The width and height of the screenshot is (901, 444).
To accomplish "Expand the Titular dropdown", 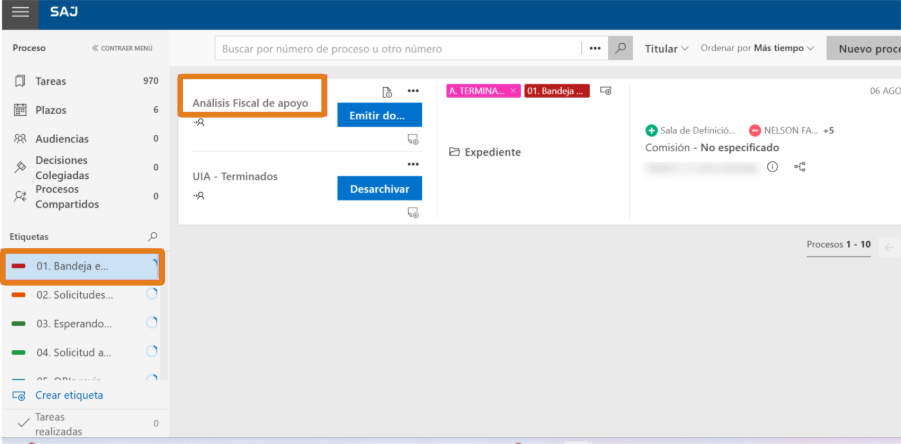I will pyautogui.click(x=666, y=48).
